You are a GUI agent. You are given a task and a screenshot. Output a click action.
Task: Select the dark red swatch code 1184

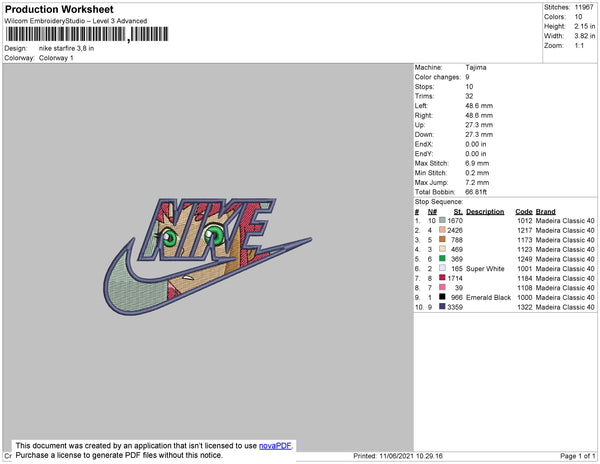click(442, 278)
